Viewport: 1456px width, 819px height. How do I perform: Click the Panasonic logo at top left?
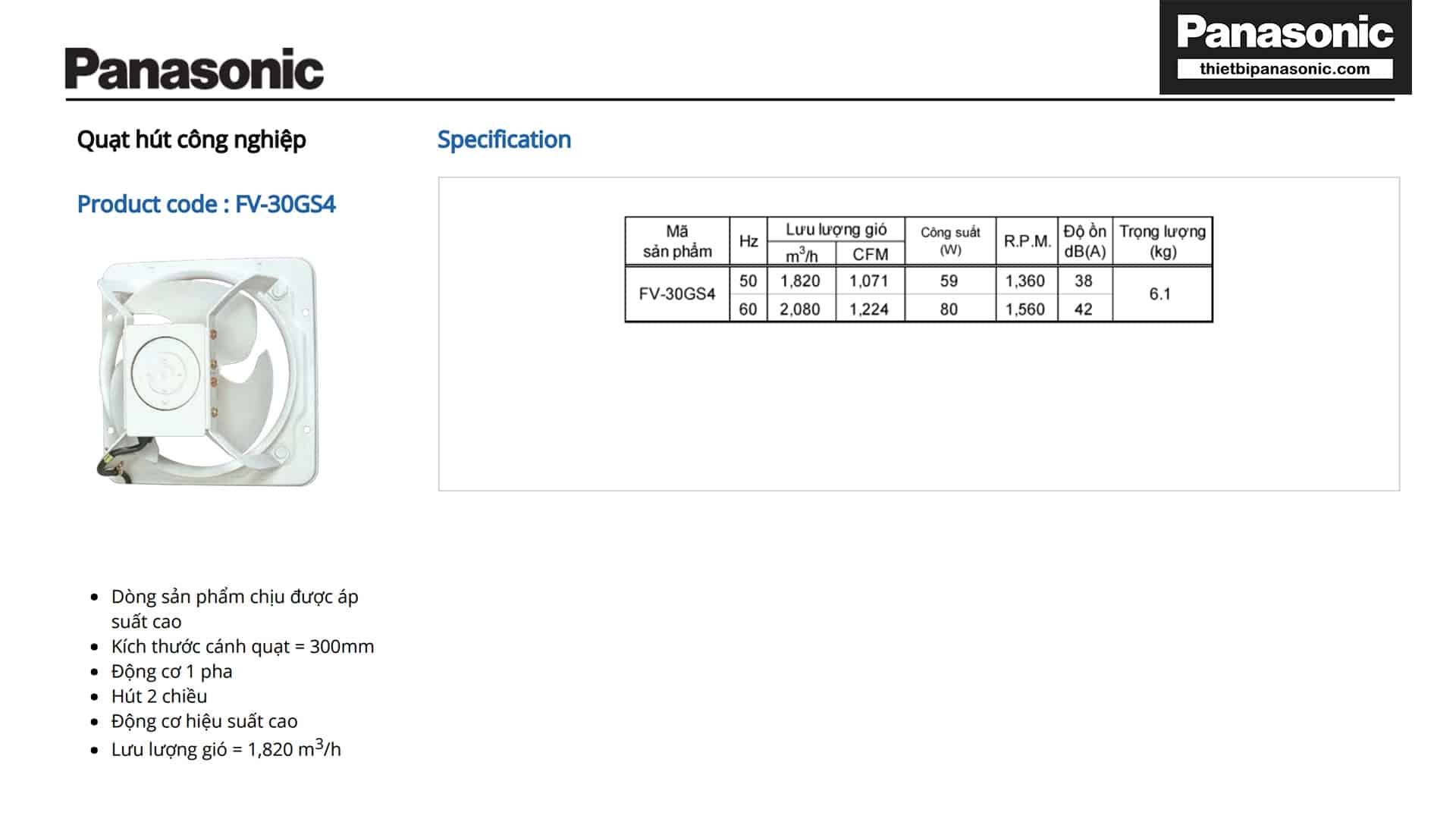(194, 69)
